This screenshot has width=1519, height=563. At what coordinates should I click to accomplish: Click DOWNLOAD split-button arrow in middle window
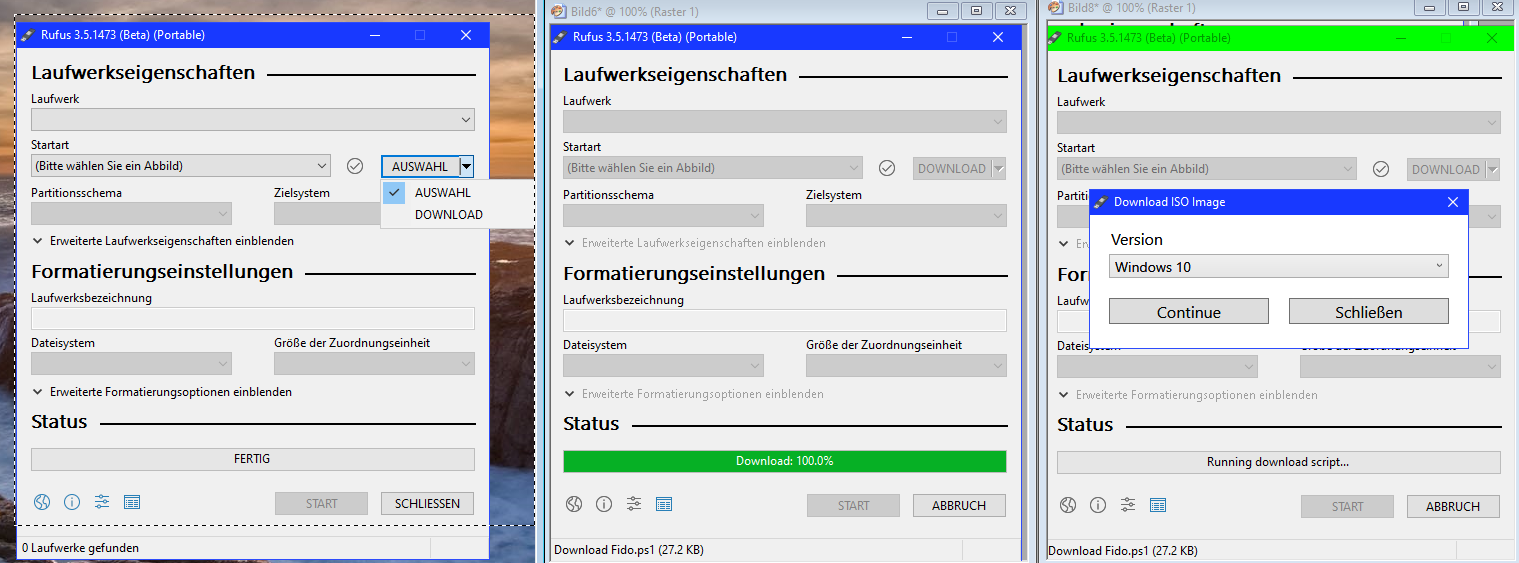999,168
